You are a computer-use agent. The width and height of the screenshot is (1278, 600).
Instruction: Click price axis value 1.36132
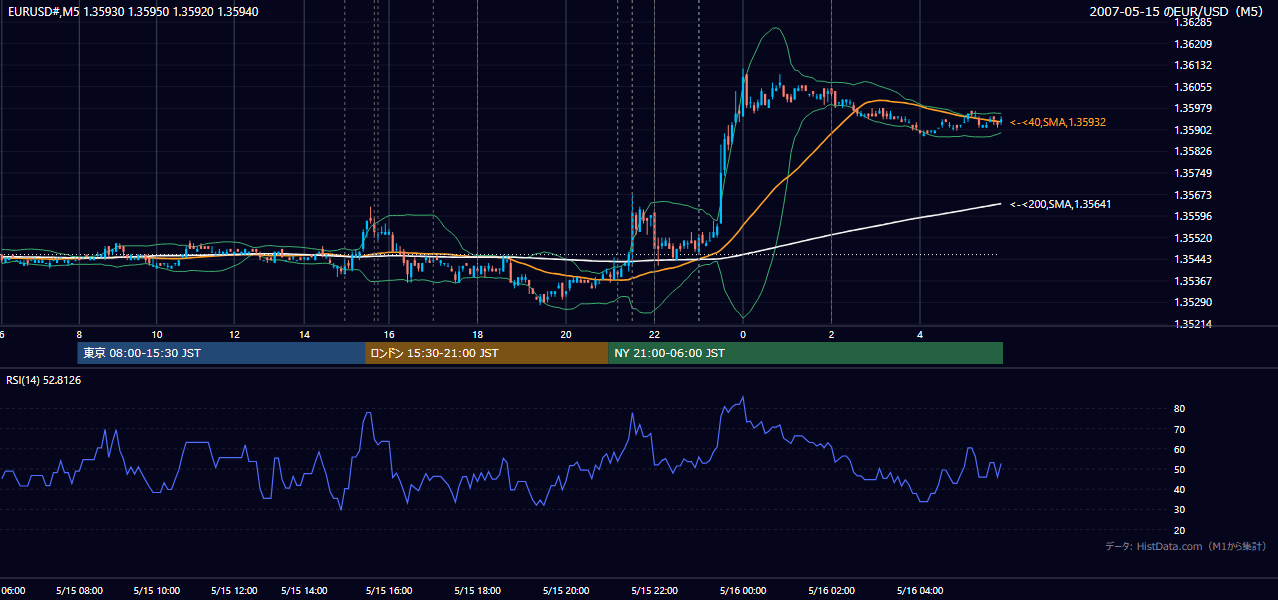pos(1191,65)
